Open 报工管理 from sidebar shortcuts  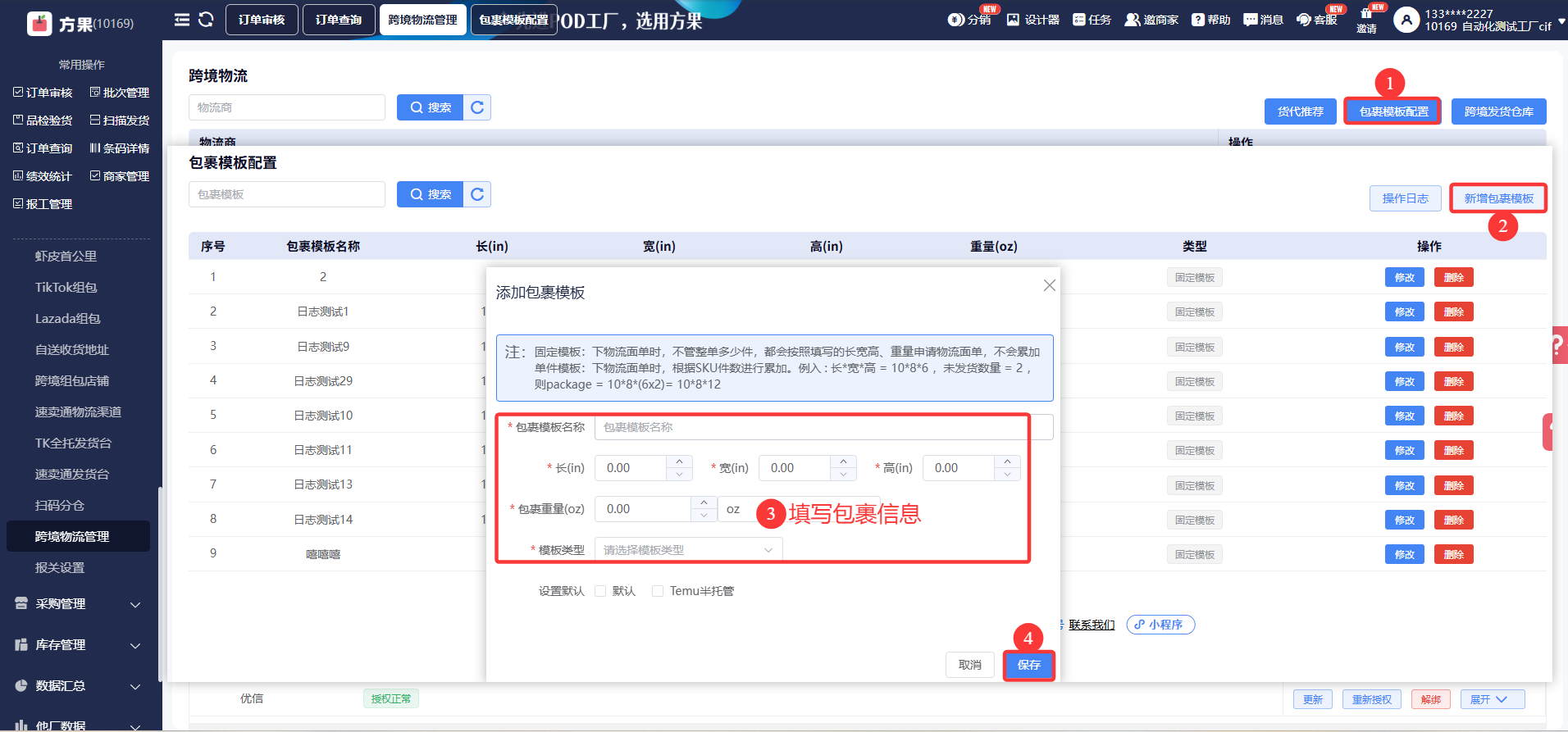click(x=43, y=204)
